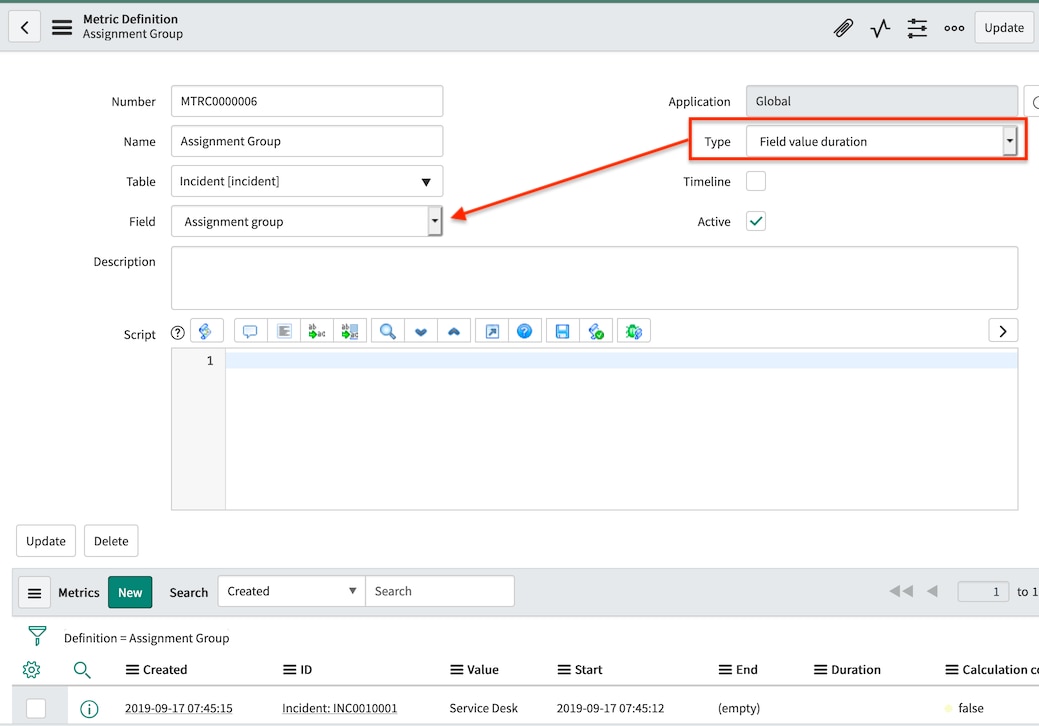Click the Update button in header

(x=1004, y=28)
